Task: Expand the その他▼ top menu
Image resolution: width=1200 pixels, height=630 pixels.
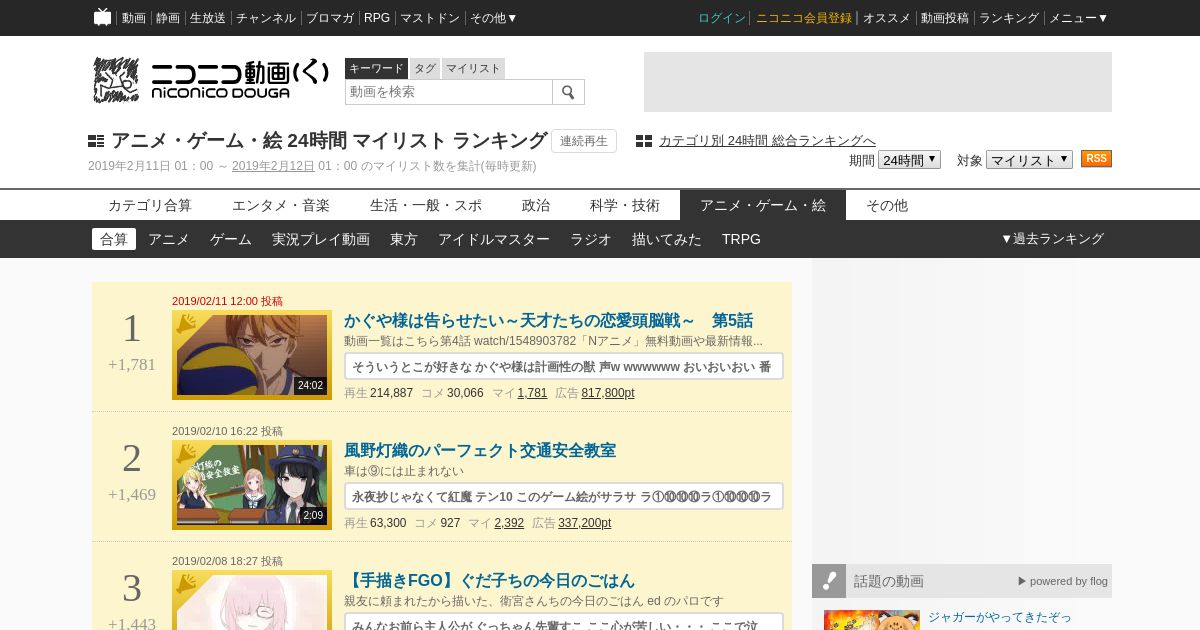Action: pyautogui.click(x=494, y=18)
